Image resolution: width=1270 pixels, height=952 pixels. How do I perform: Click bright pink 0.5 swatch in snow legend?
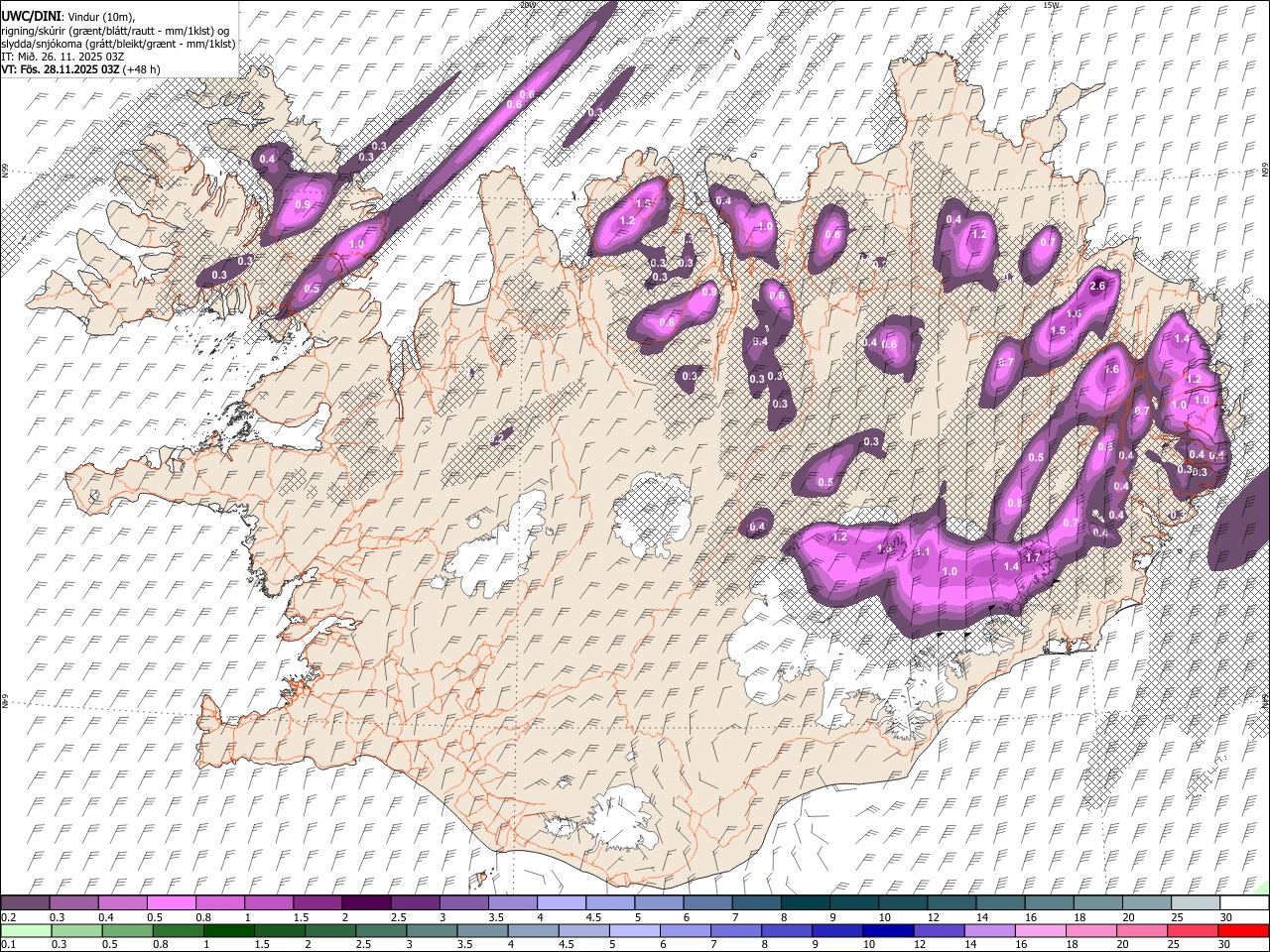[171, 902]
